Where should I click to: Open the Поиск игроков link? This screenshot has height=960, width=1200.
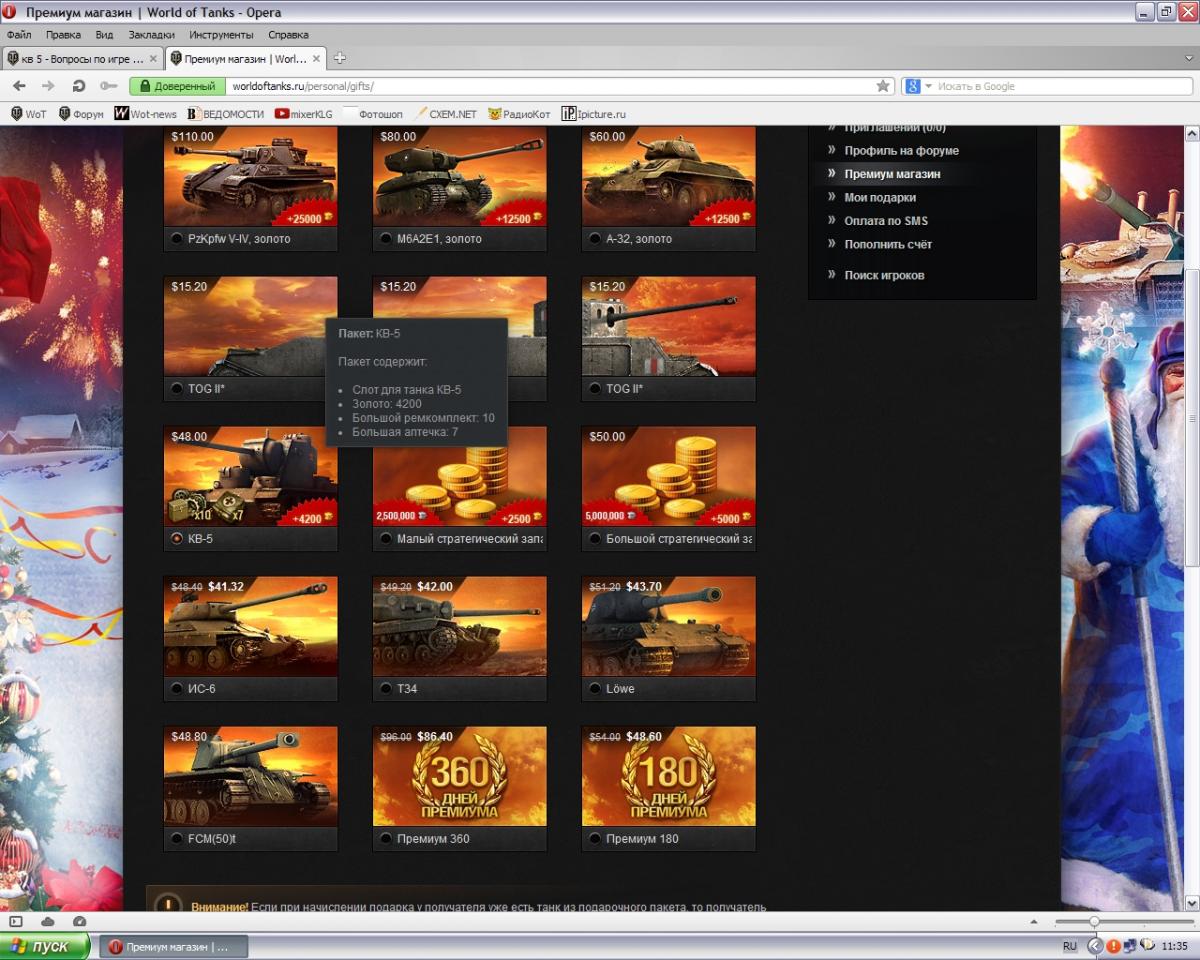click(884, 275)
